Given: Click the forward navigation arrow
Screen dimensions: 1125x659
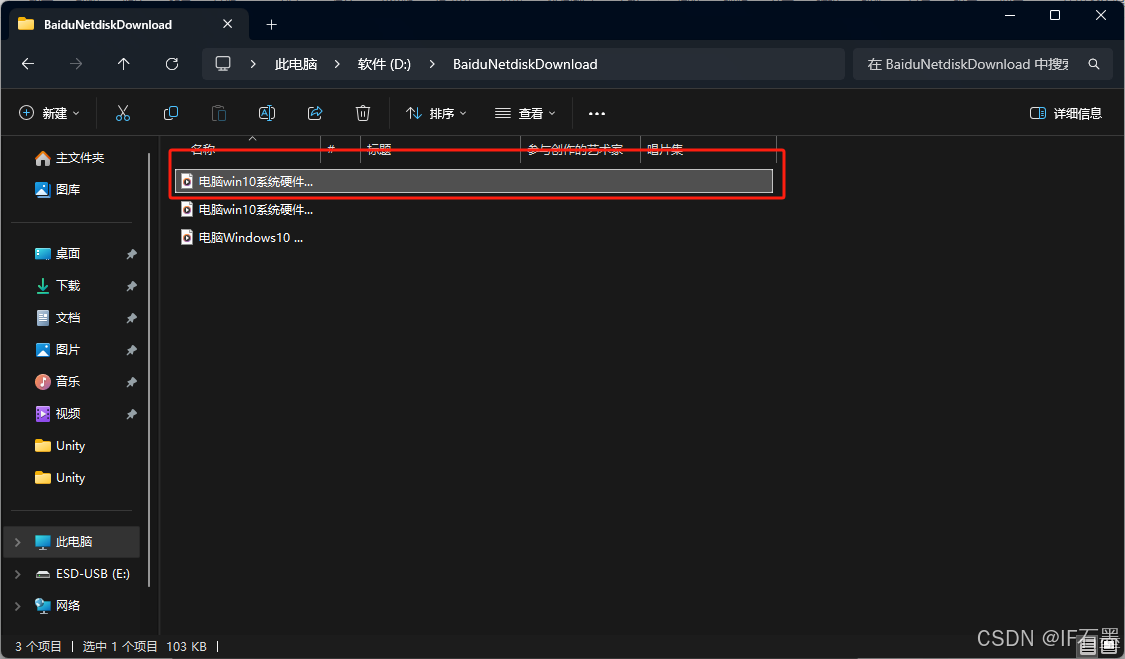Looking at the screenshot, I should point(76,64).
